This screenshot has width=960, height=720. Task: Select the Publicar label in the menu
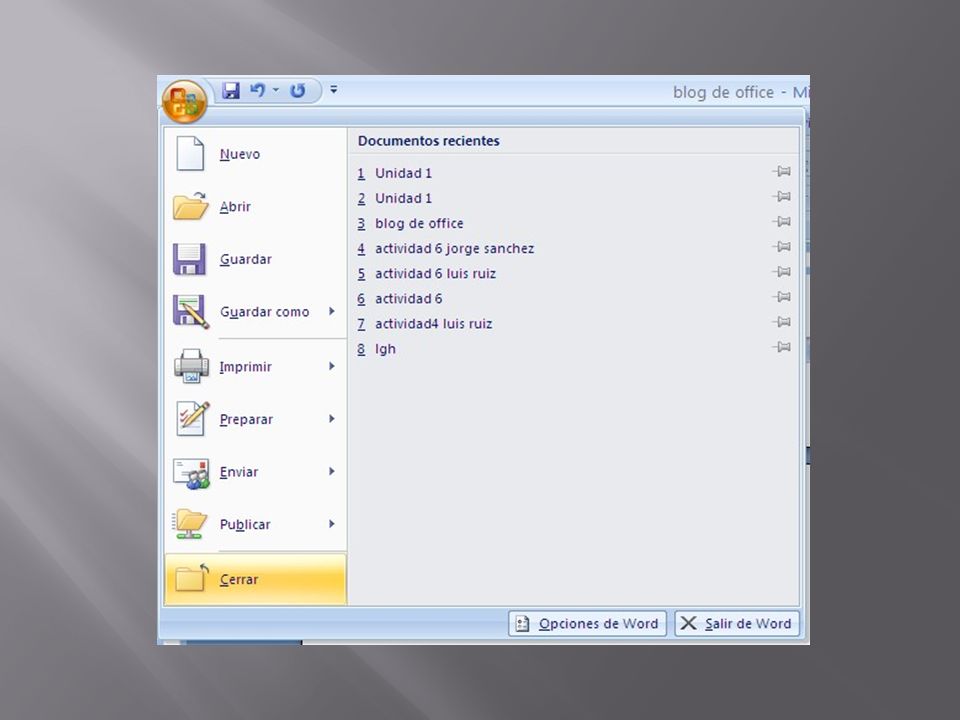[x=245, y=525]
